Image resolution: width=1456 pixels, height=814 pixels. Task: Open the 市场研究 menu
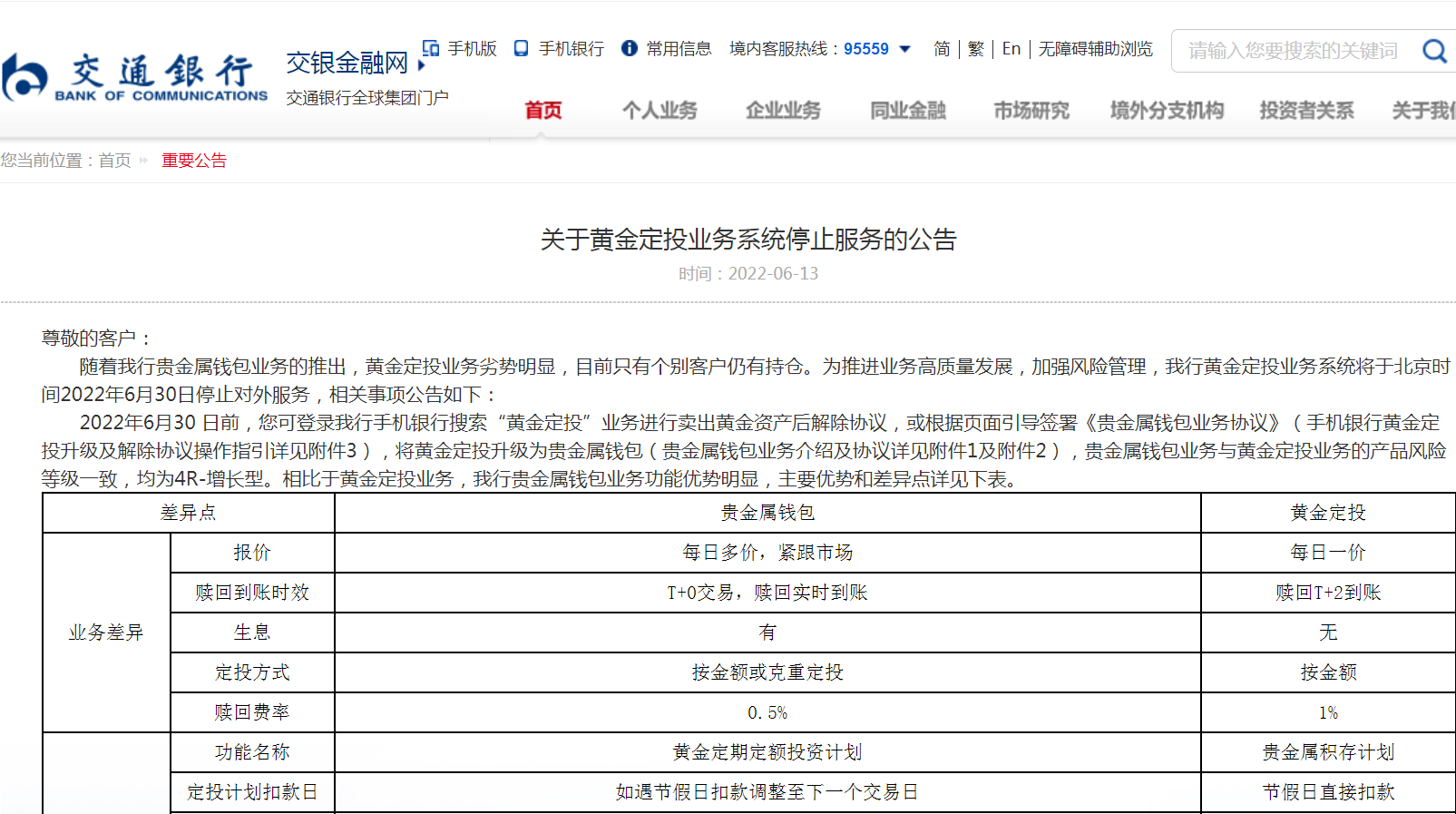pos(1031,111)
